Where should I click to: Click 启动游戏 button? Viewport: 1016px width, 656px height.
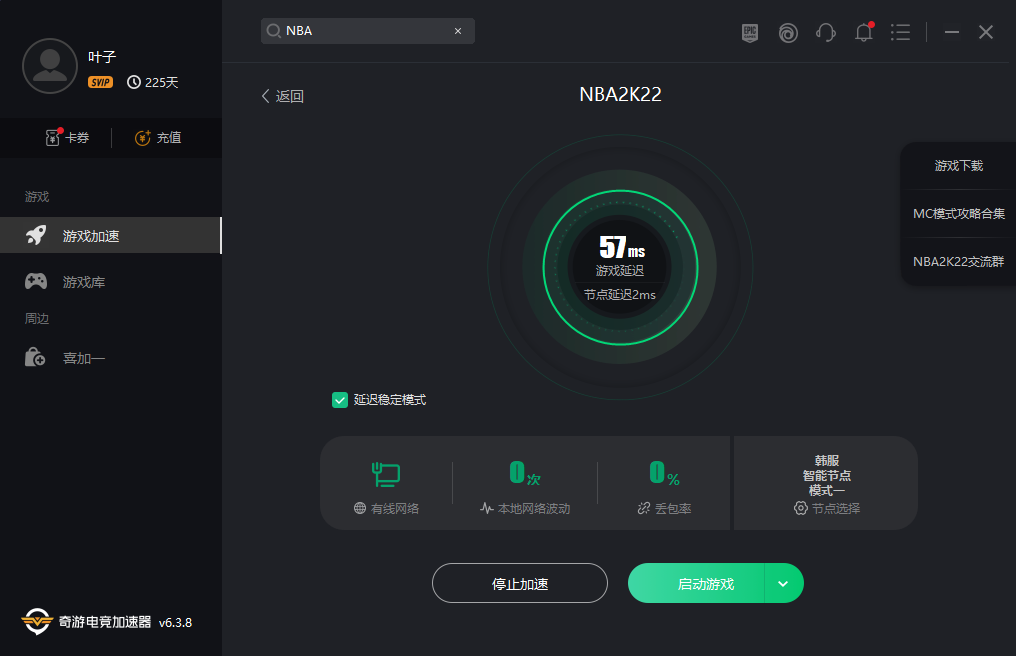697,583
